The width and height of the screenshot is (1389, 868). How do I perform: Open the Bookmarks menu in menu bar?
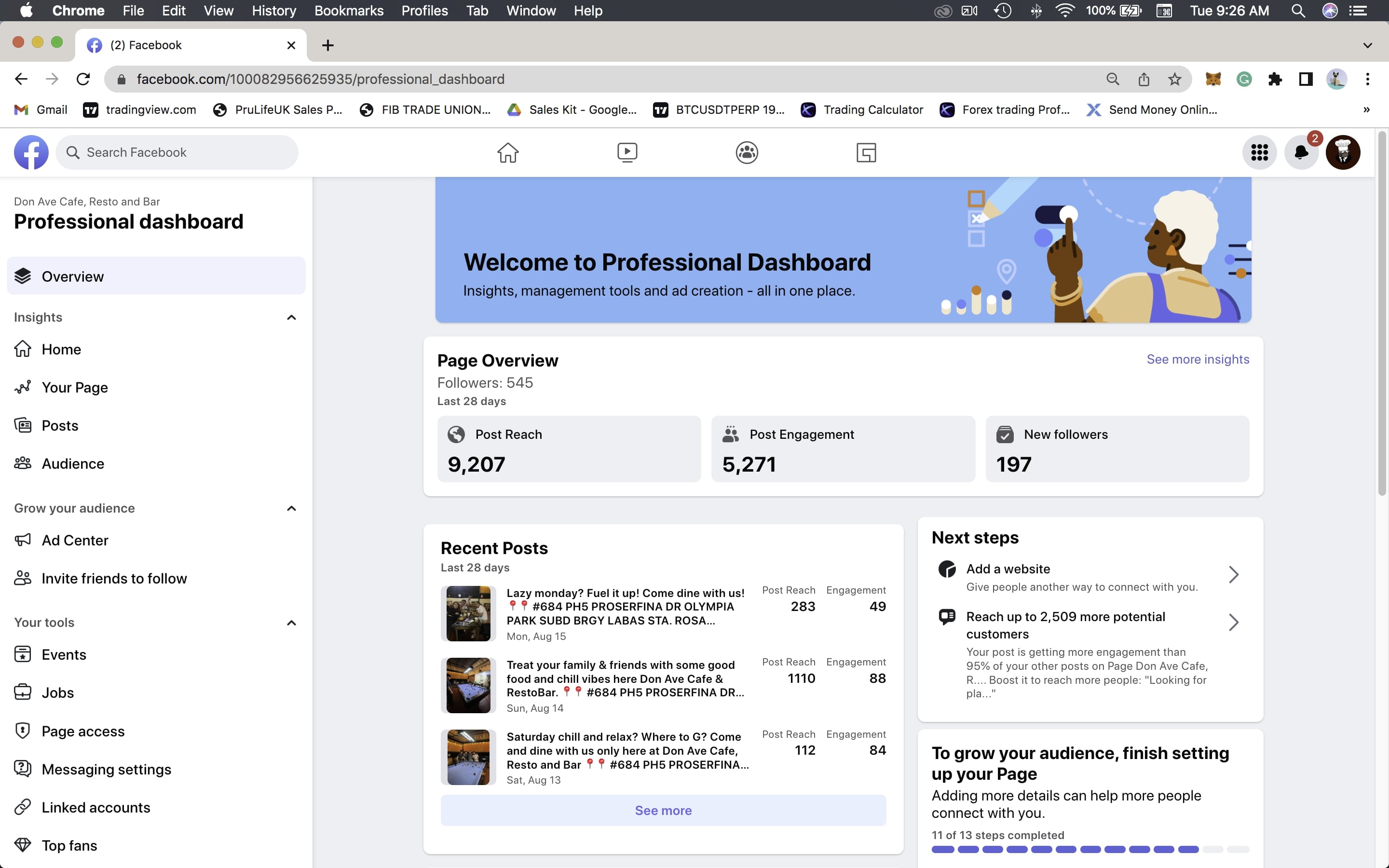click(x=348, y=10)
